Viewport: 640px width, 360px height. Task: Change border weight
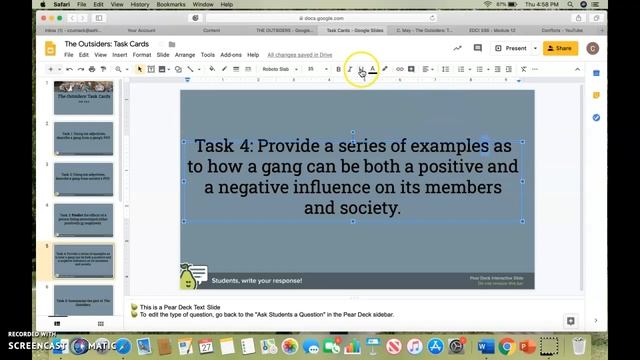pos(236,69)
